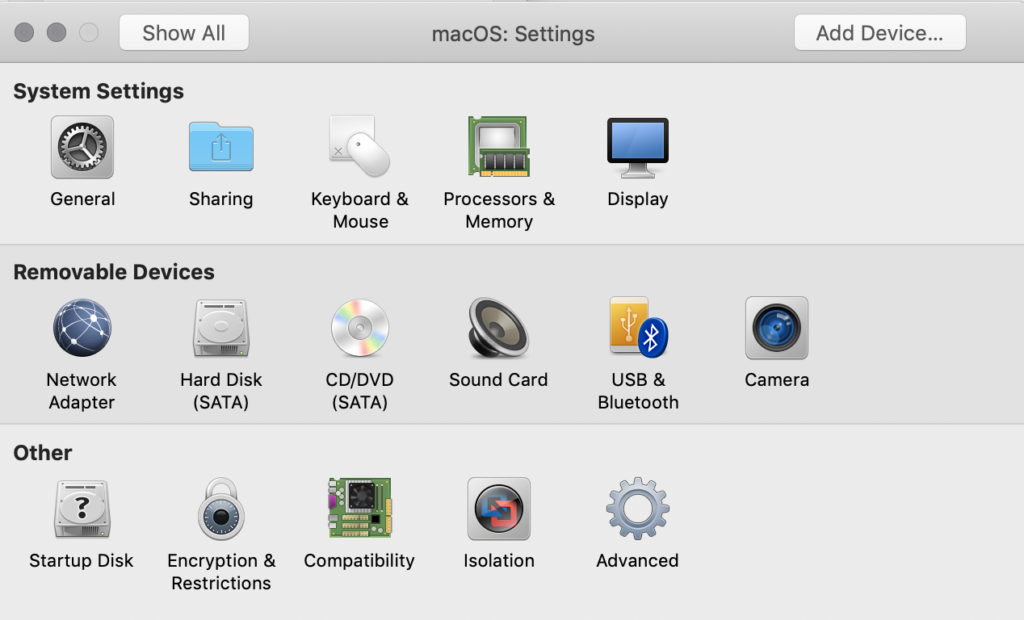Click the Add Device... button
1024x620 pixels.
[x=879, y=33]
